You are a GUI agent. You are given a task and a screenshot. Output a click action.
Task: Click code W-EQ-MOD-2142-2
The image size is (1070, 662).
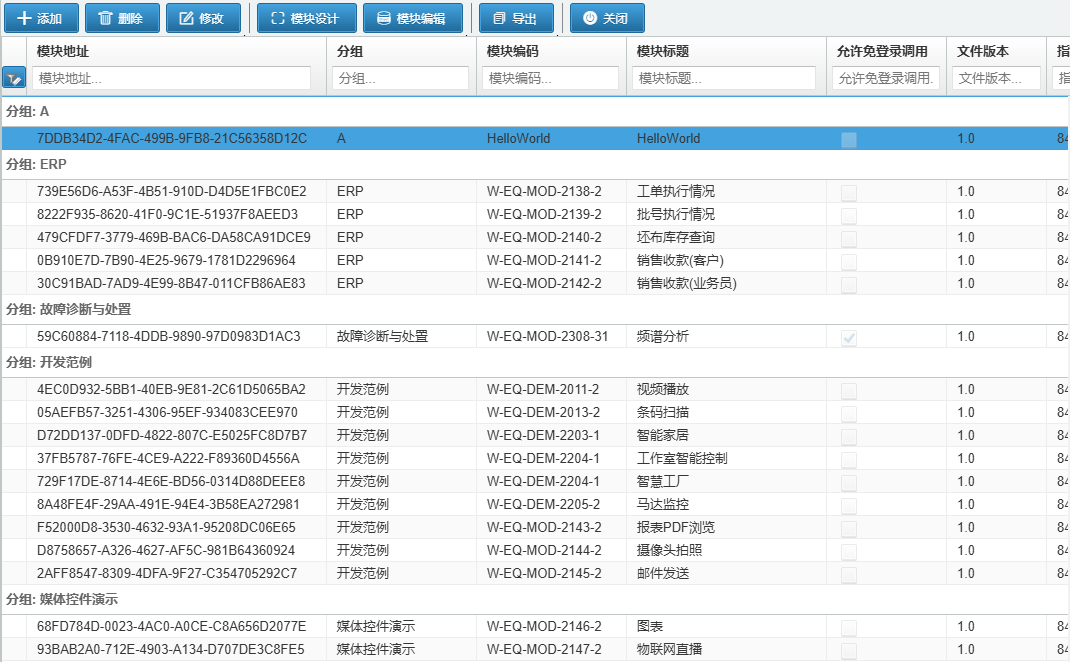545,283
